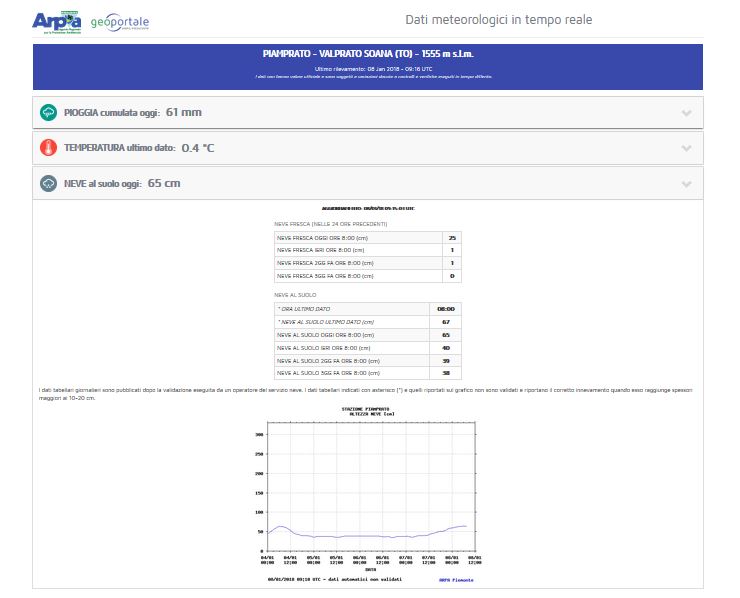Screen dimensions: 740x598
Task: Select the TEMPERATURA ultimo dato heading
Action: tap(120, 148)
